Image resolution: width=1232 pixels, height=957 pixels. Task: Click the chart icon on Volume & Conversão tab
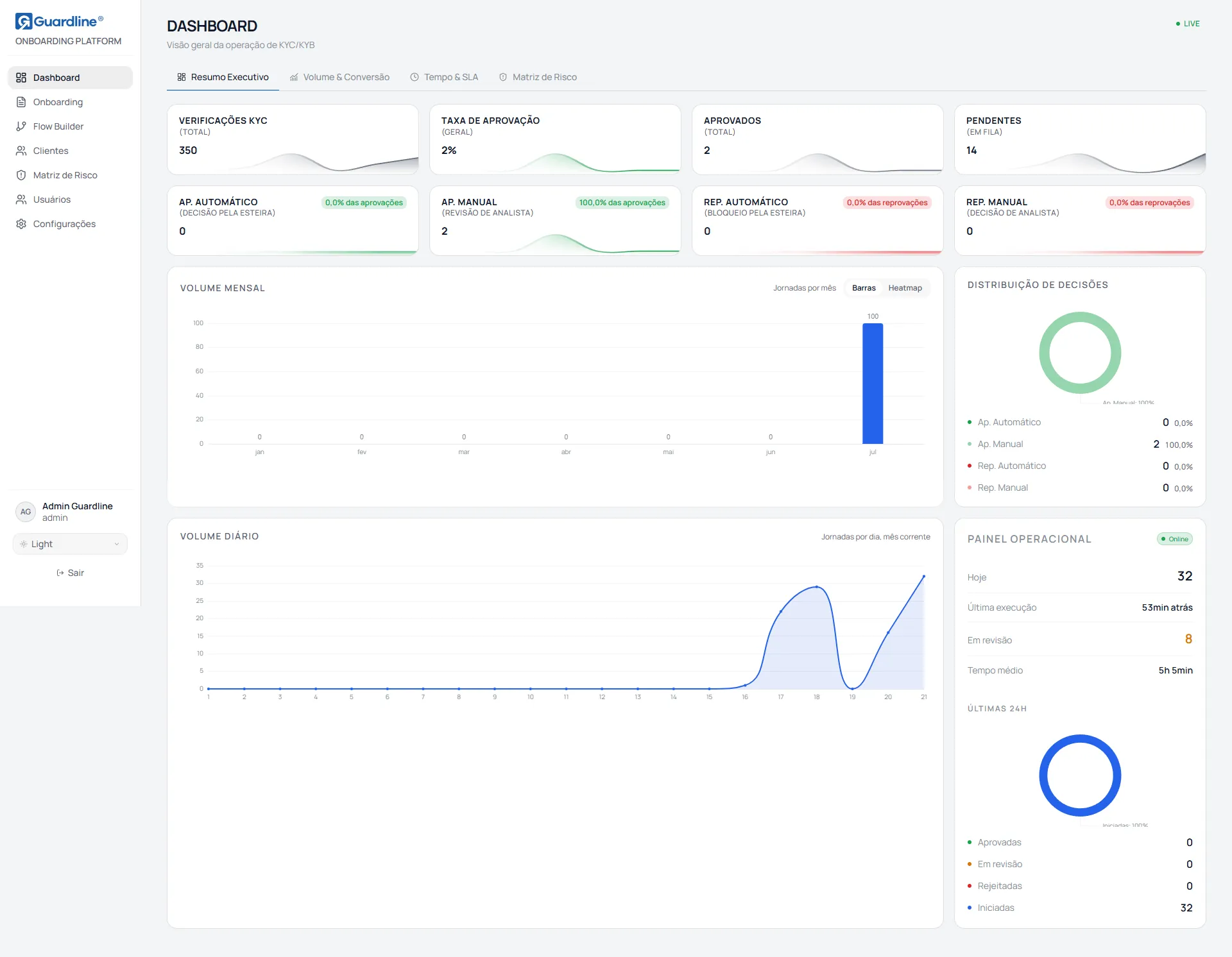(294, 77)
